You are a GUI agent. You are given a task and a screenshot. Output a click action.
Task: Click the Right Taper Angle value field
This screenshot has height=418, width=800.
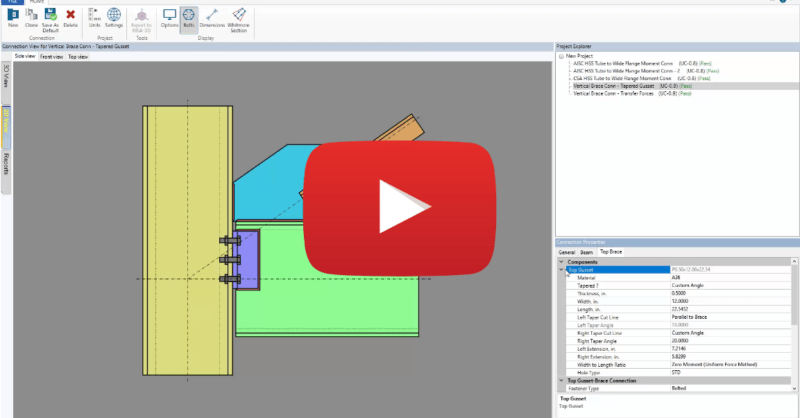coord(730,341)
